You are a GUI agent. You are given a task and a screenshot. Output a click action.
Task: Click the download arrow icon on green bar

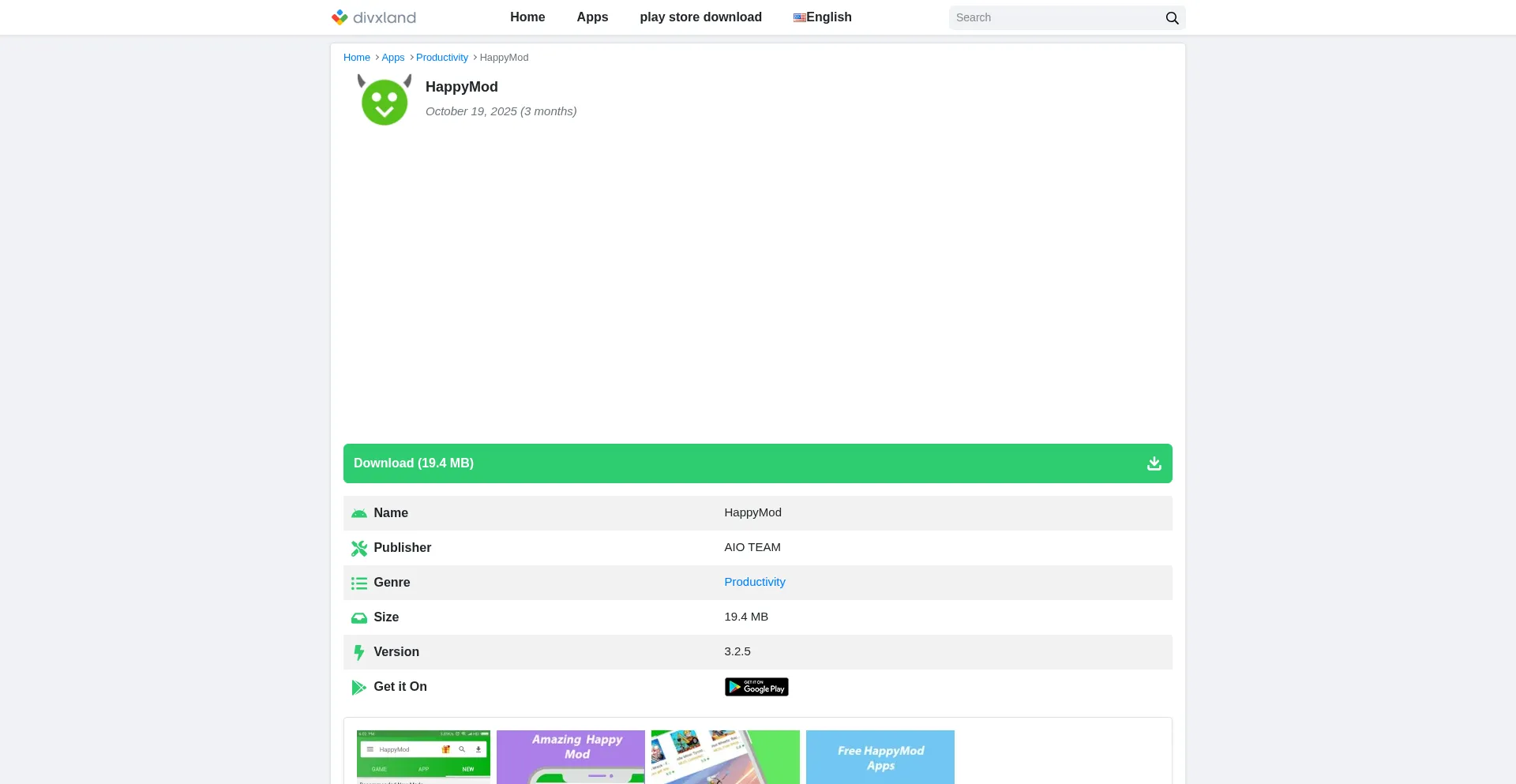point(1154,463)
